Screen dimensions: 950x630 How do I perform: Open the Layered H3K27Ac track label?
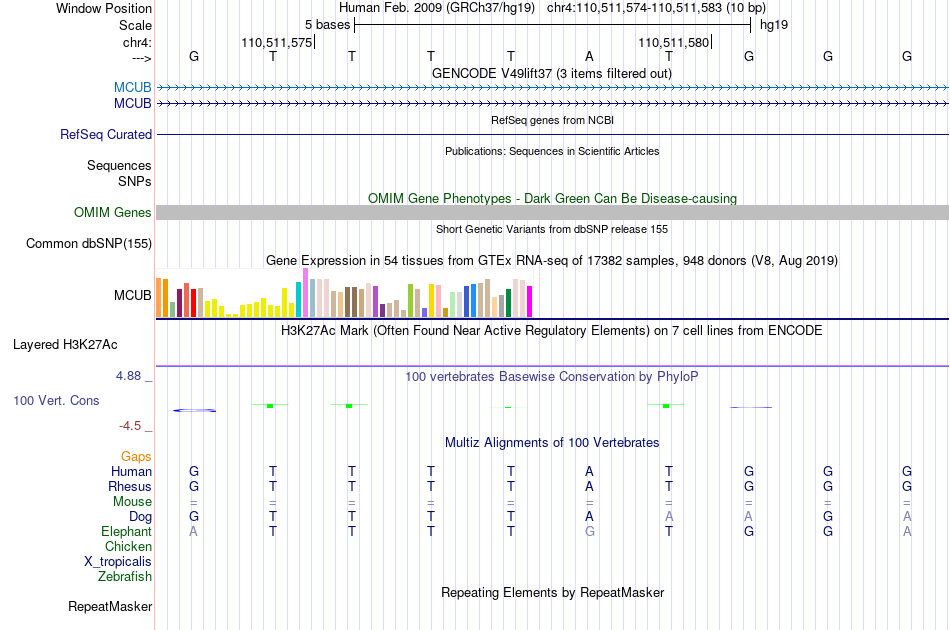(x=65, y=345)
